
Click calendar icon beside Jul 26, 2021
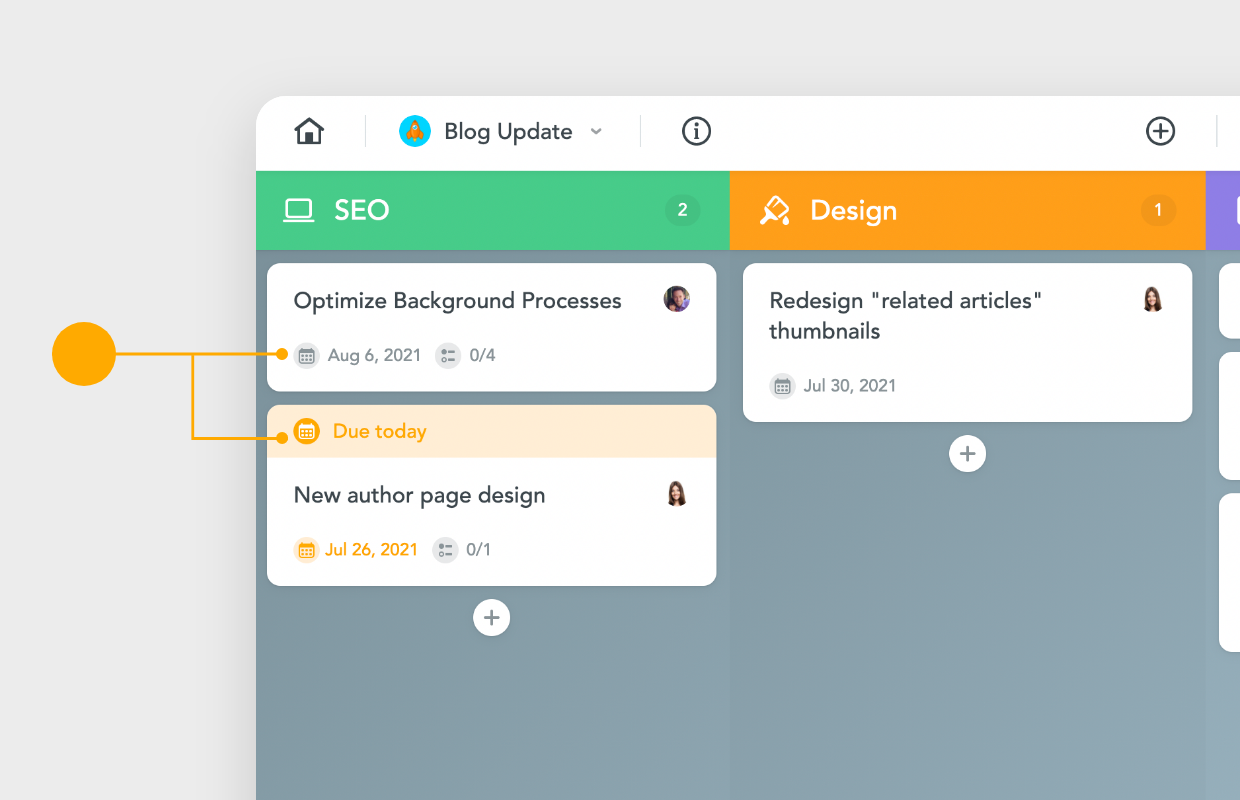pos(306,549)
